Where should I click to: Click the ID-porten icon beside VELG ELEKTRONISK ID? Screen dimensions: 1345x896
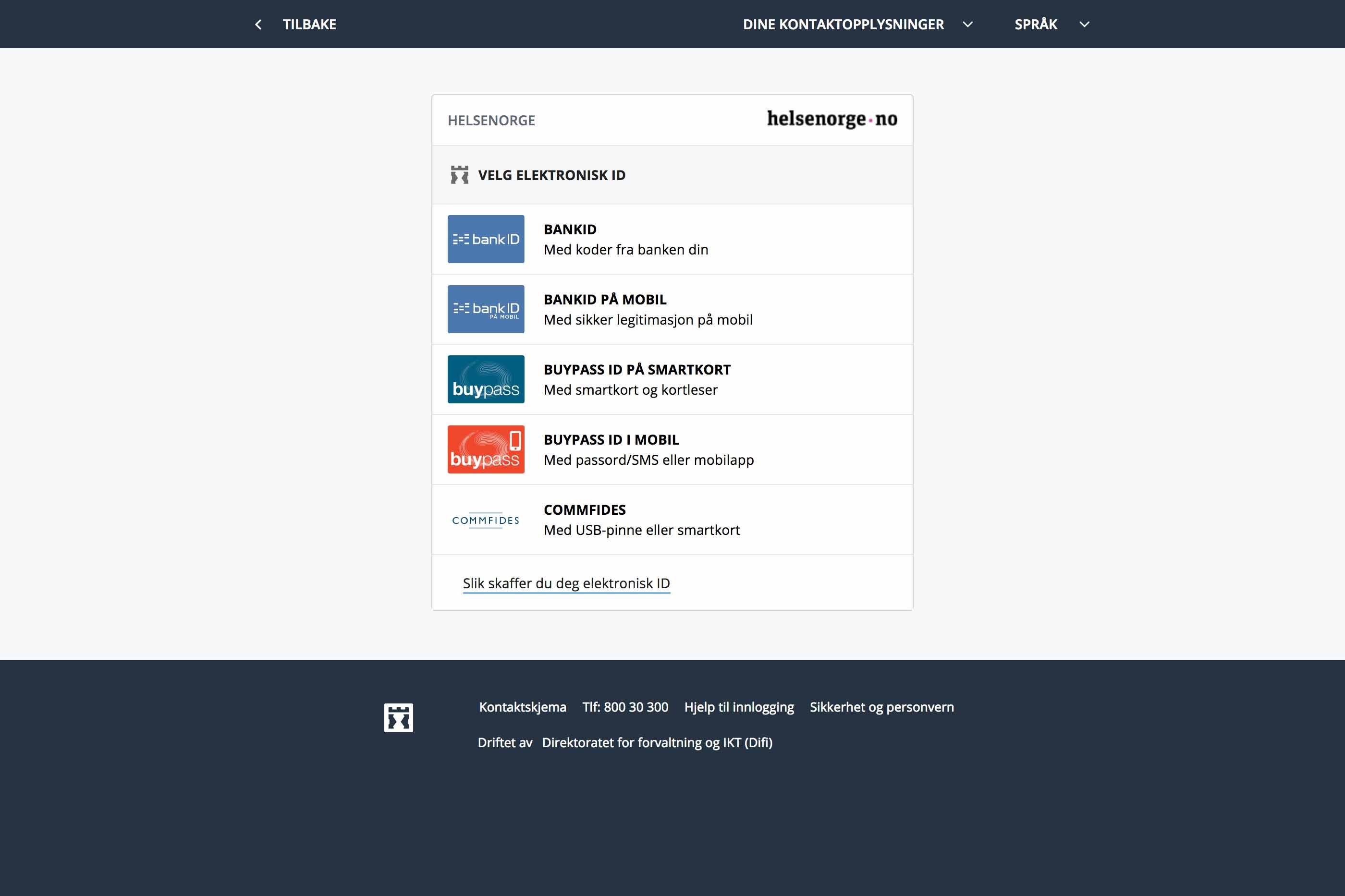coord(460,175)
